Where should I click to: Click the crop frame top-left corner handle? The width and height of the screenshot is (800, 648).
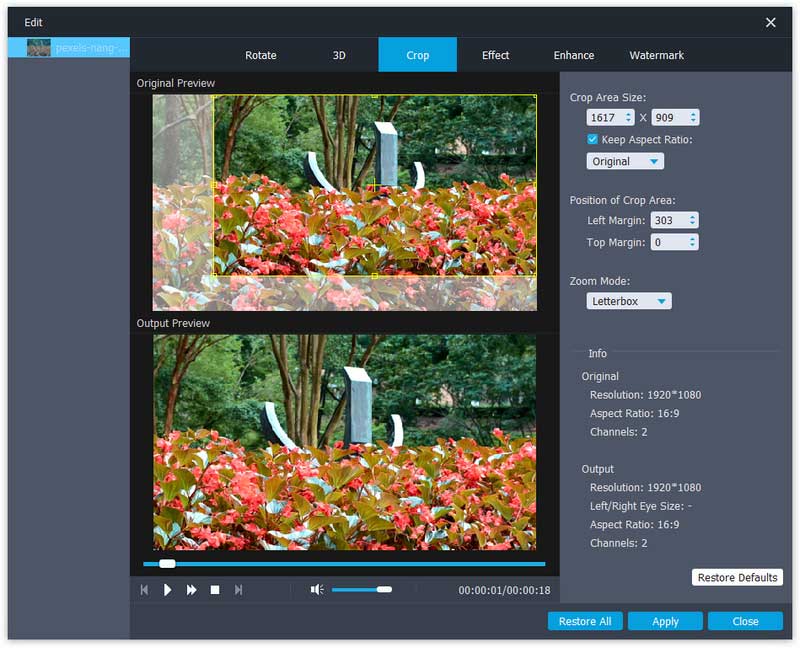(214, 96)
